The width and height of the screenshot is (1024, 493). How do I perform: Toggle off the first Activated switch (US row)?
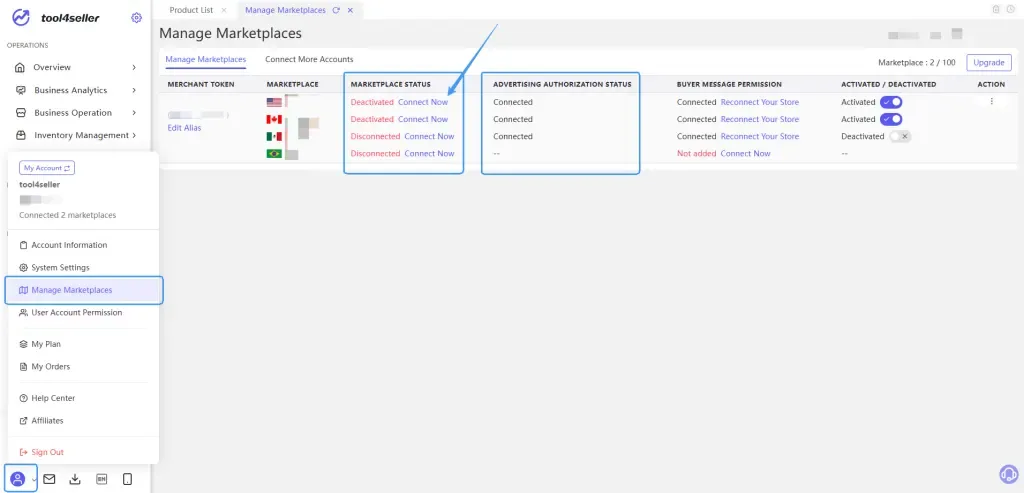(891, 102)
